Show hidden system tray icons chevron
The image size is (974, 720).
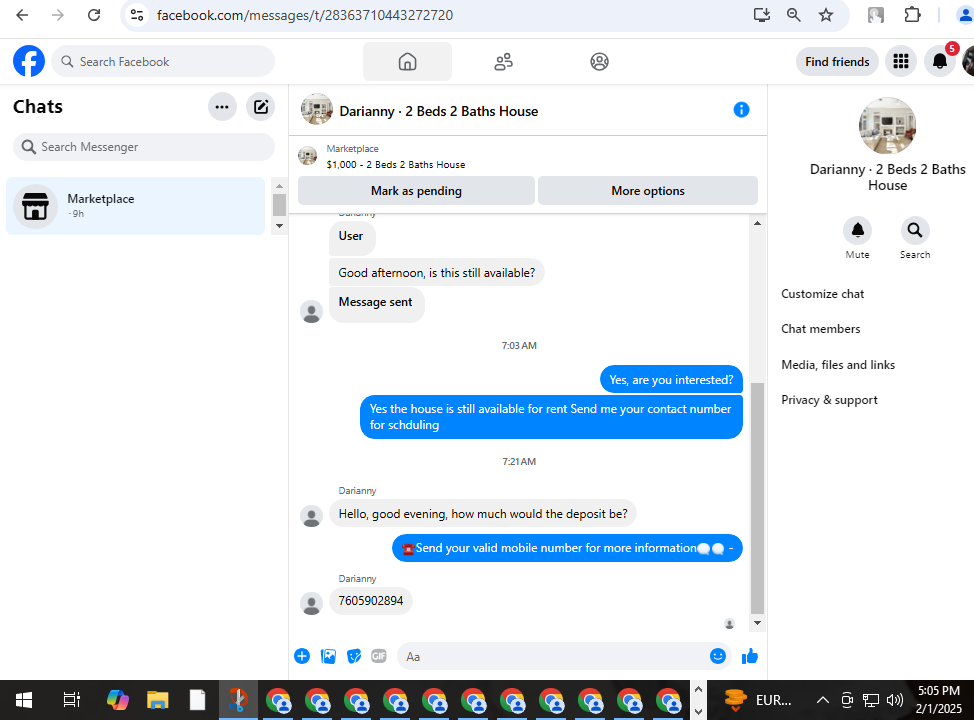tap(822, 701)
